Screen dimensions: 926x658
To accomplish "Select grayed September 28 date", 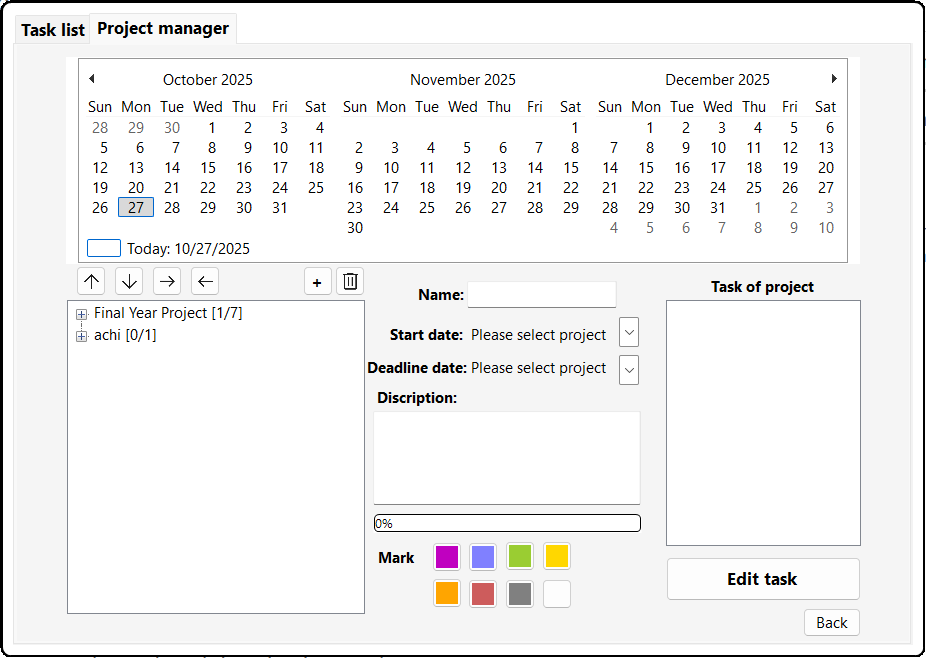I will 100,128.
